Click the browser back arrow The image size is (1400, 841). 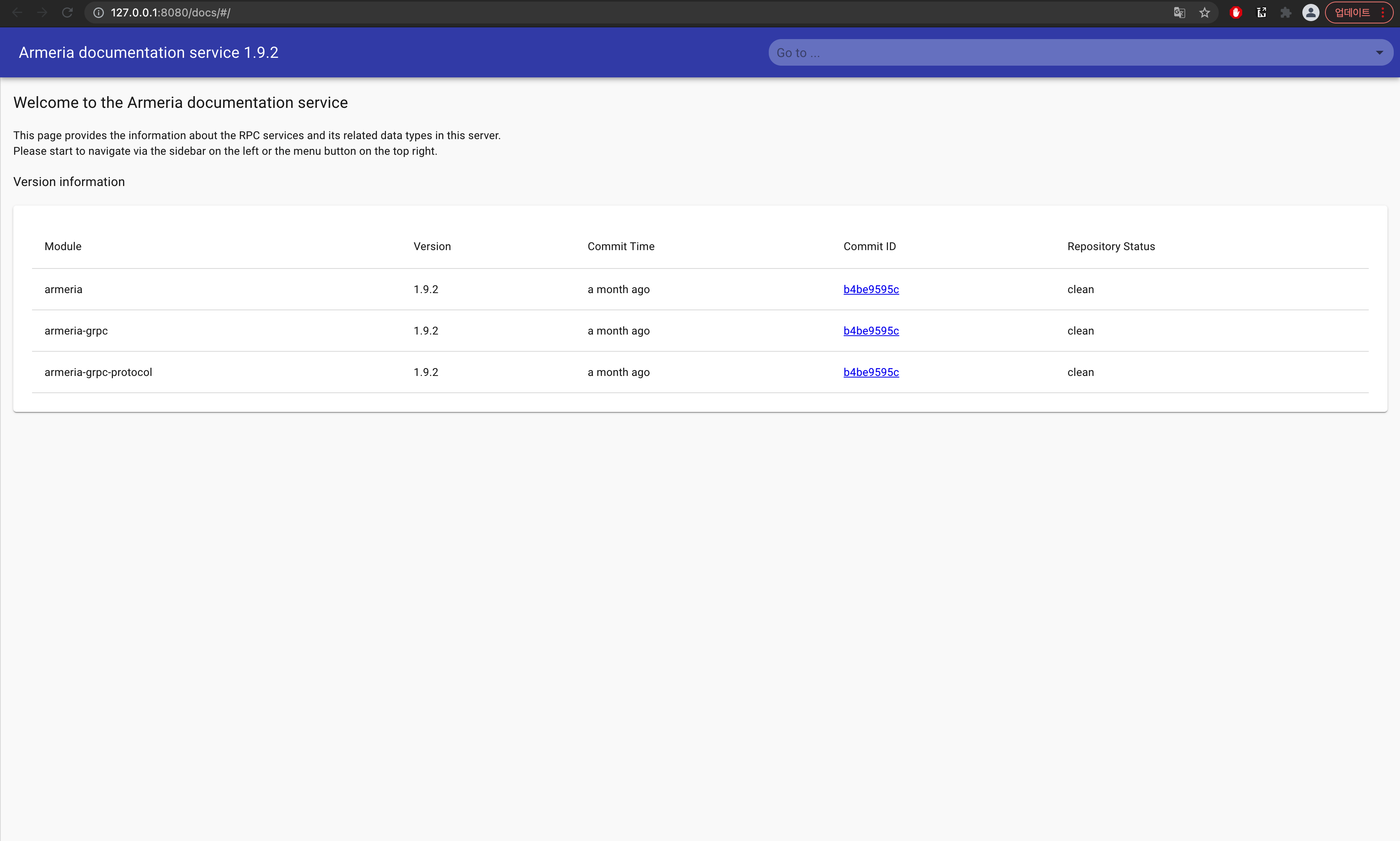click(17, 13)
